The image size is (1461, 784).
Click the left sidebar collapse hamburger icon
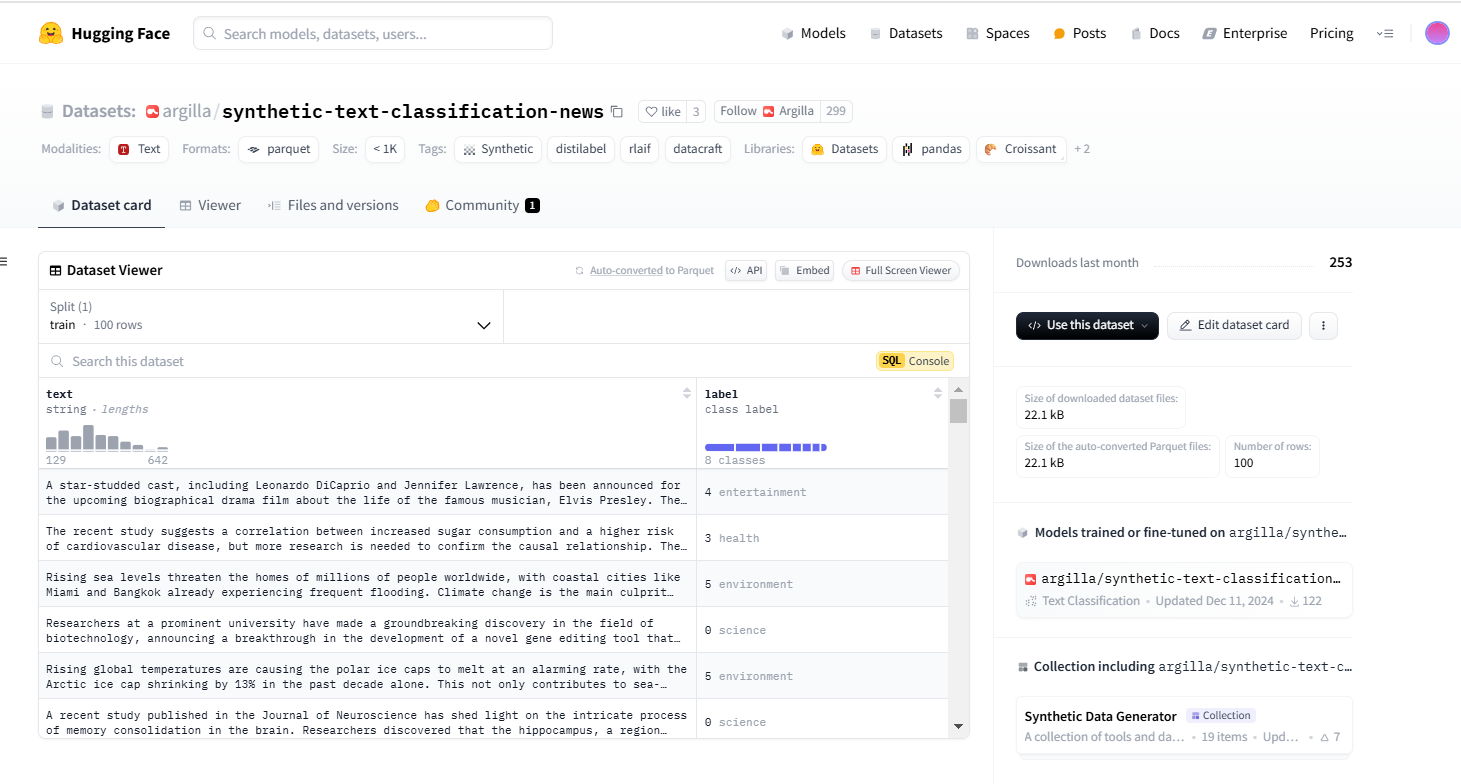pyautogui.click(x=4, y=262)
